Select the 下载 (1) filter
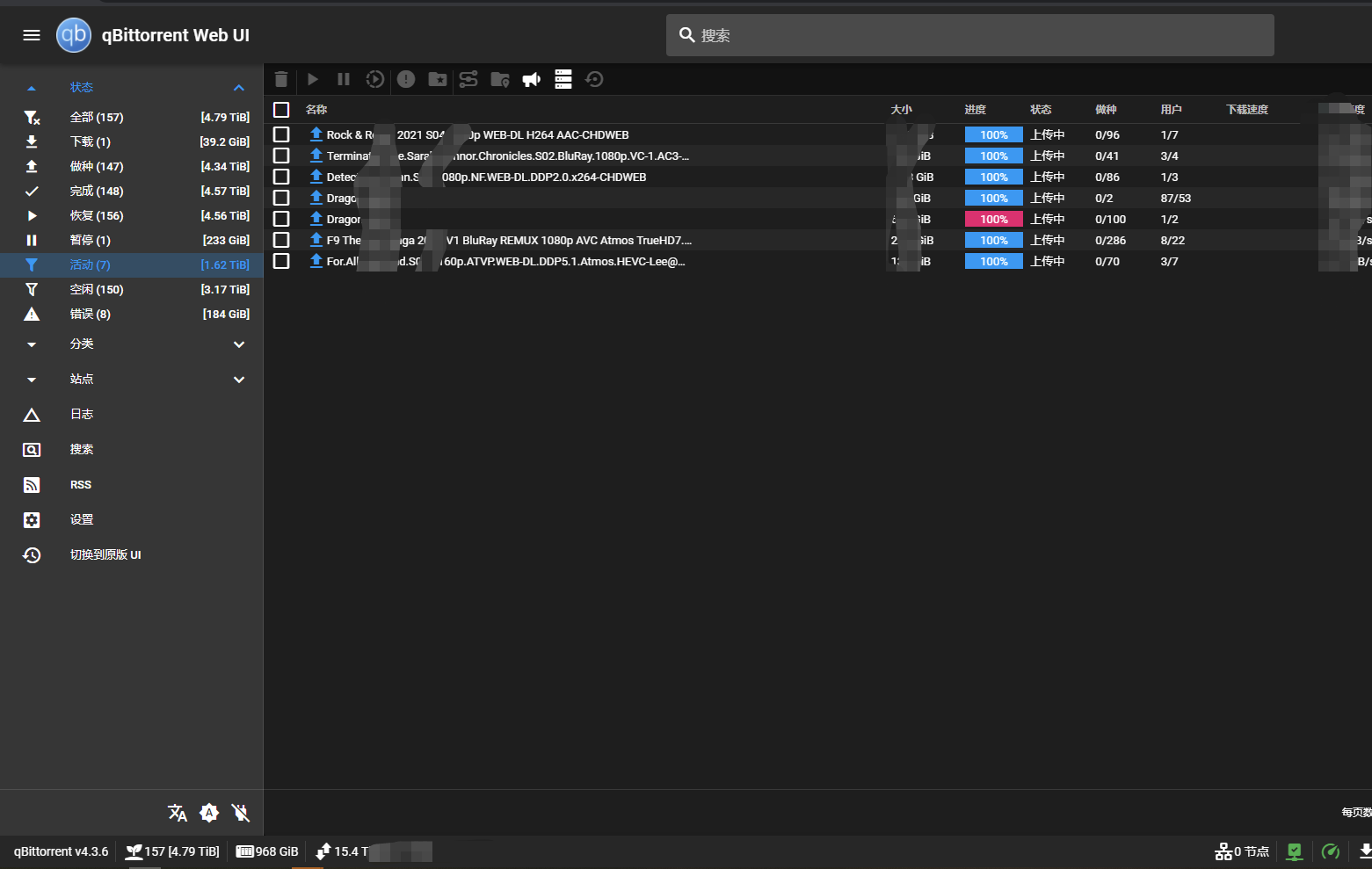Image resolution: width=1372 pixels, height=869 pixels. [132, 141]
